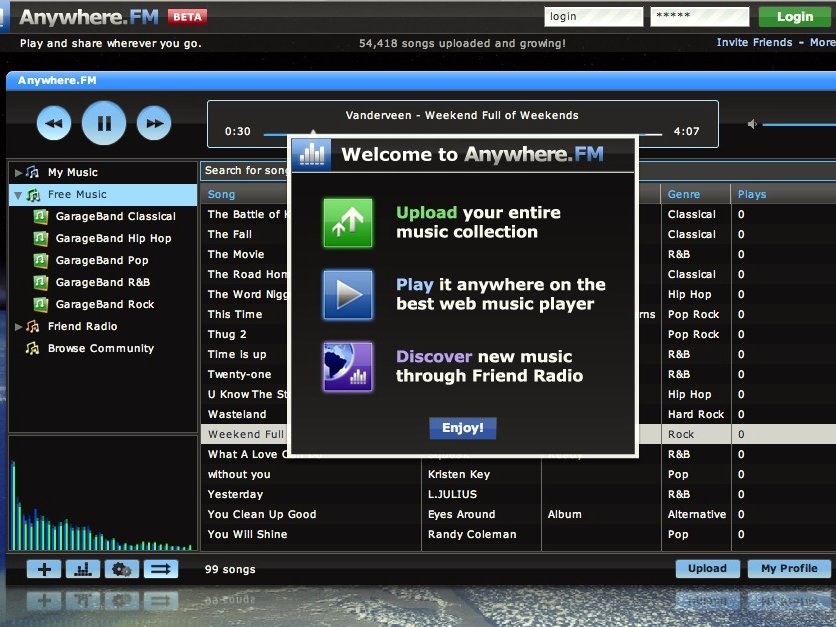
Task: Click the plus icon to add a playlist
Action: click(x=44, y=569)
